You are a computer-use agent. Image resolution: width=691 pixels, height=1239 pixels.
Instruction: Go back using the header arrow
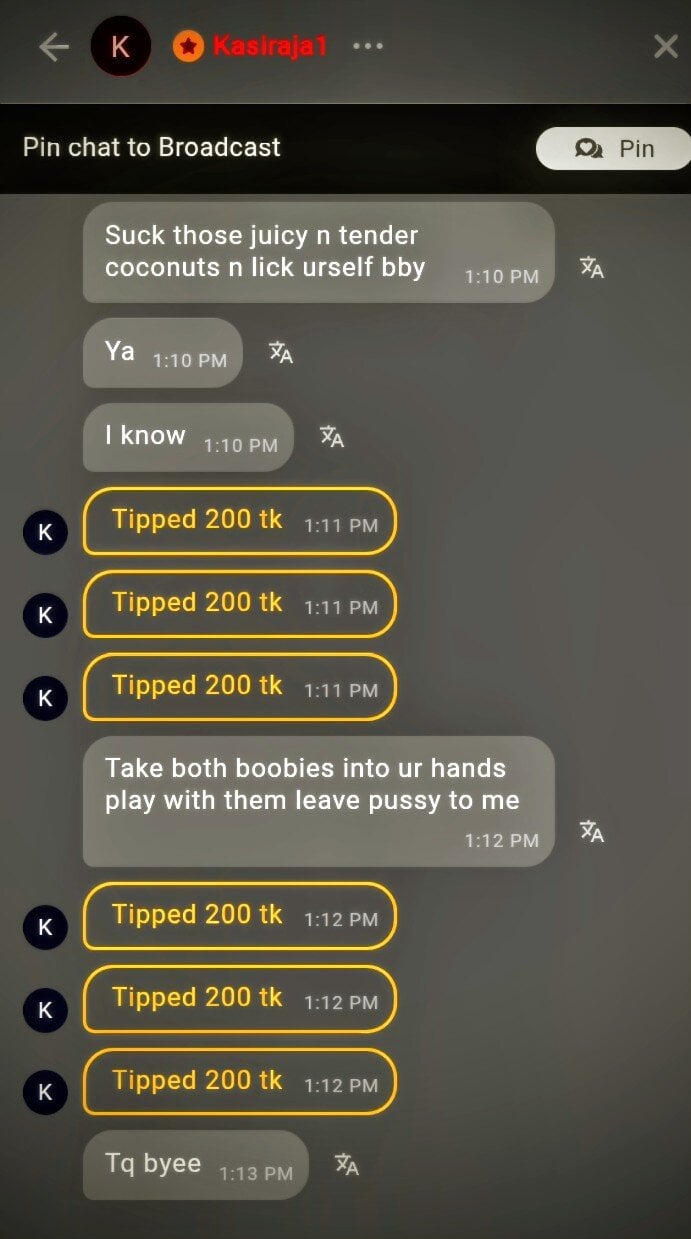[x=54, y=47]
